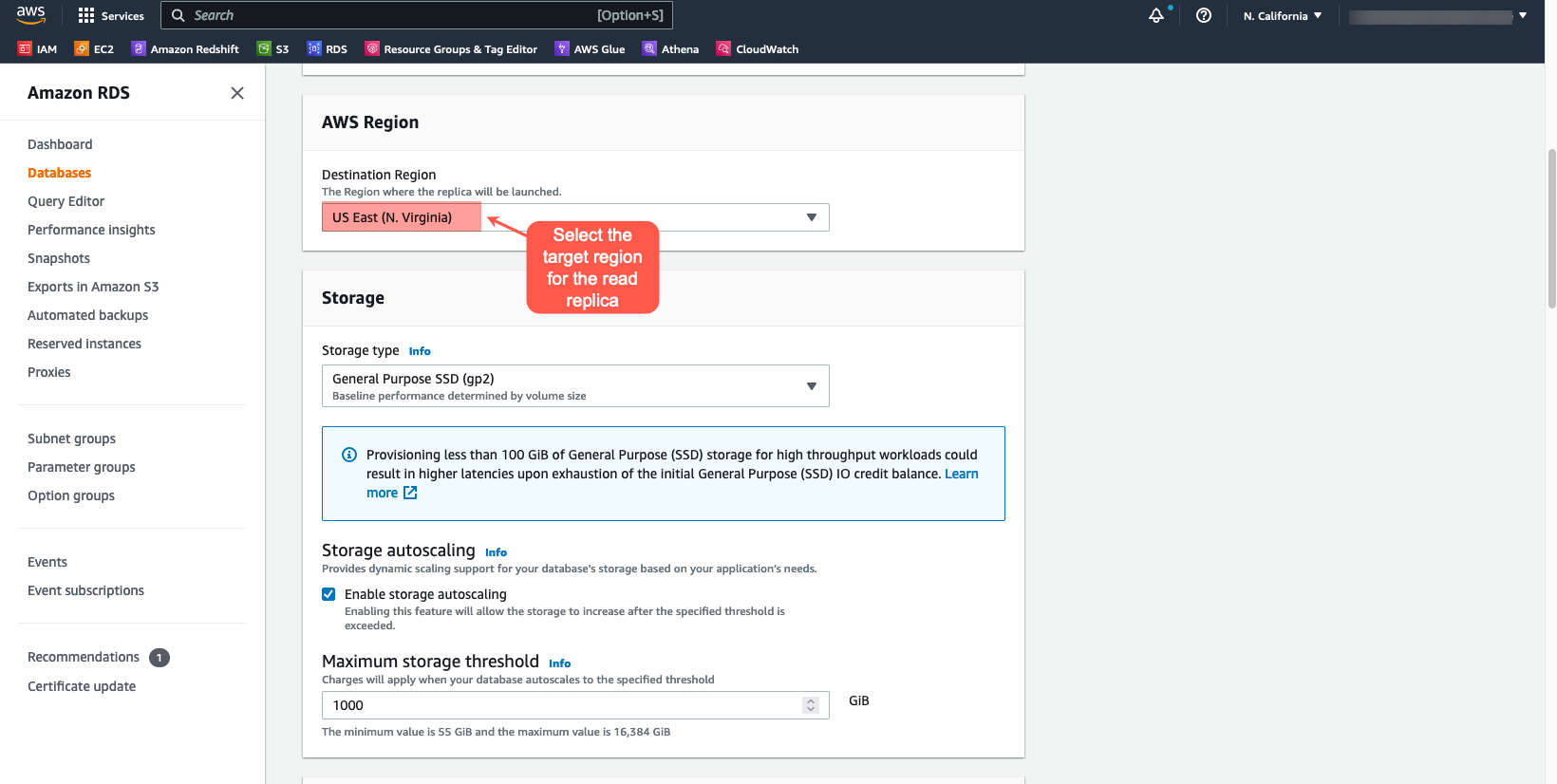
Task: Open the RDS shortcut icon
Action: [314, 48]
